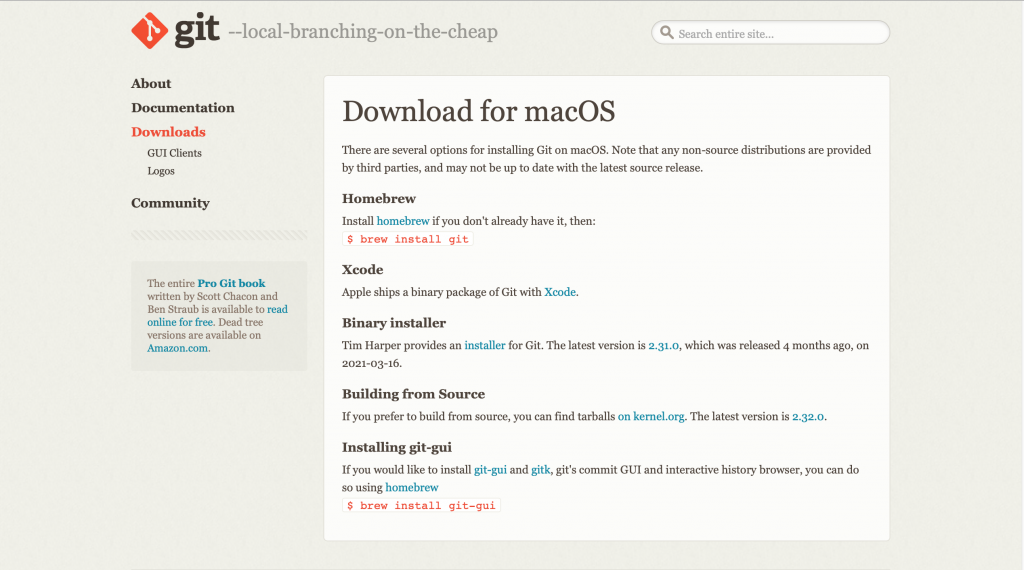This screenshot has width=1024, height=570.
Task: Open the GUI Clients subpage
Action: 174,153
